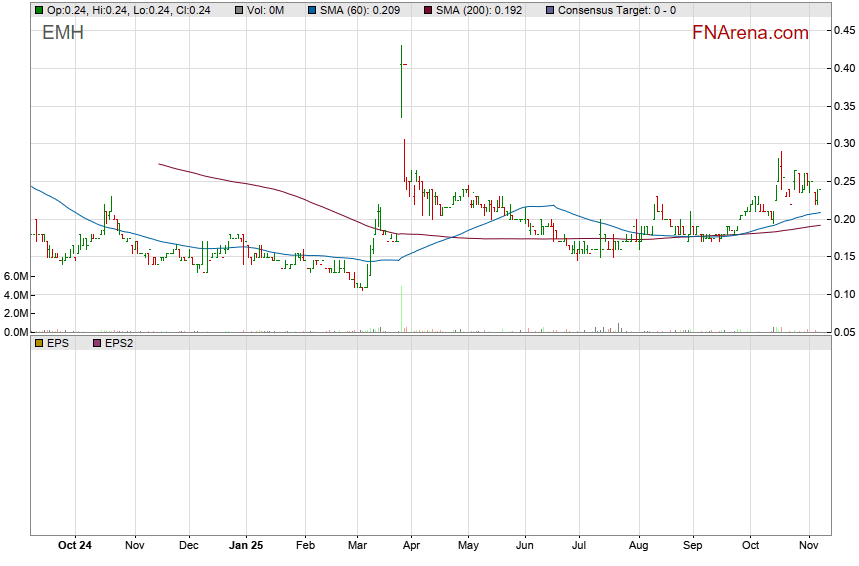
Task: Click the purple Consensus Target legend square
Action: [x=549, y=10]
